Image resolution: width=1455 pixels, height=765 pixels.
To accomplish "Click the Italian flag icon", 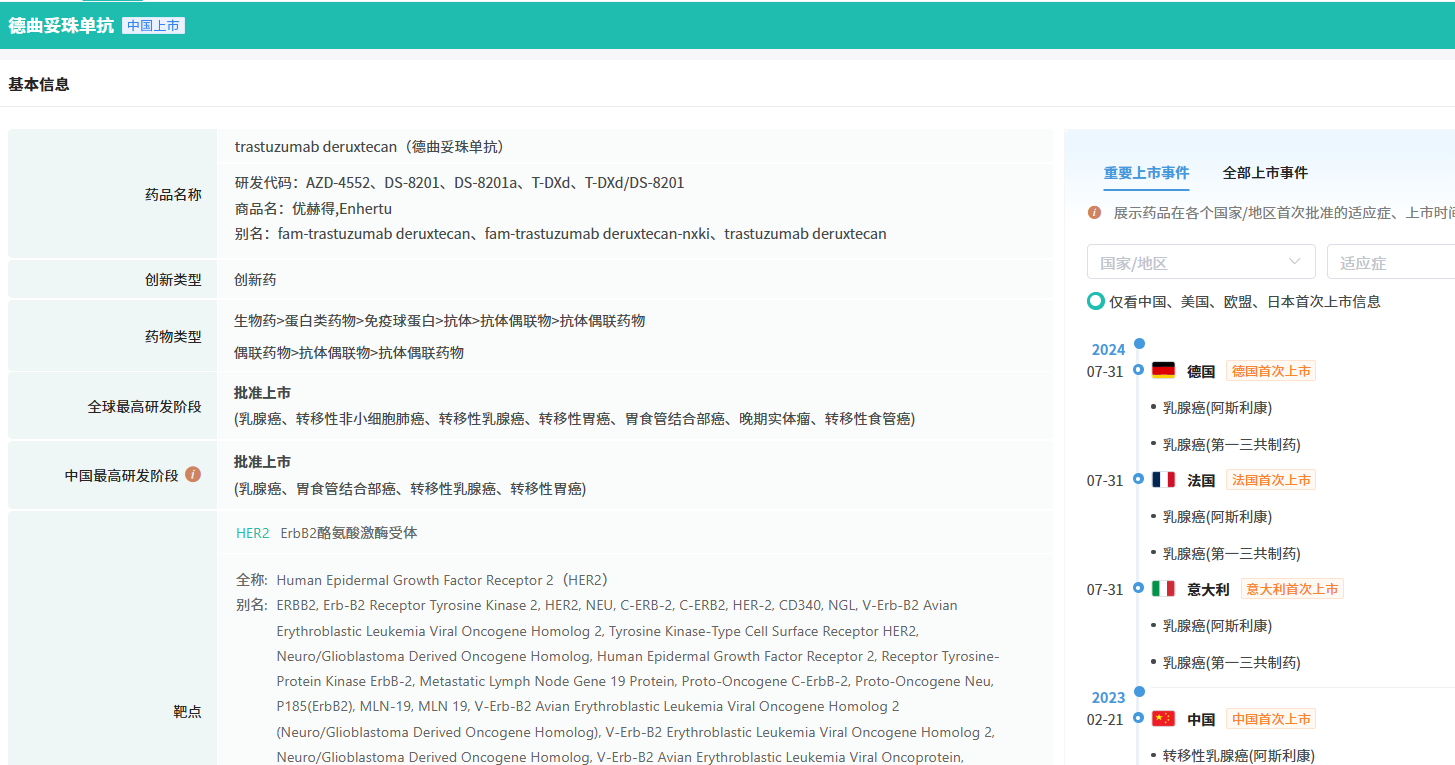I will point(1163,589).
